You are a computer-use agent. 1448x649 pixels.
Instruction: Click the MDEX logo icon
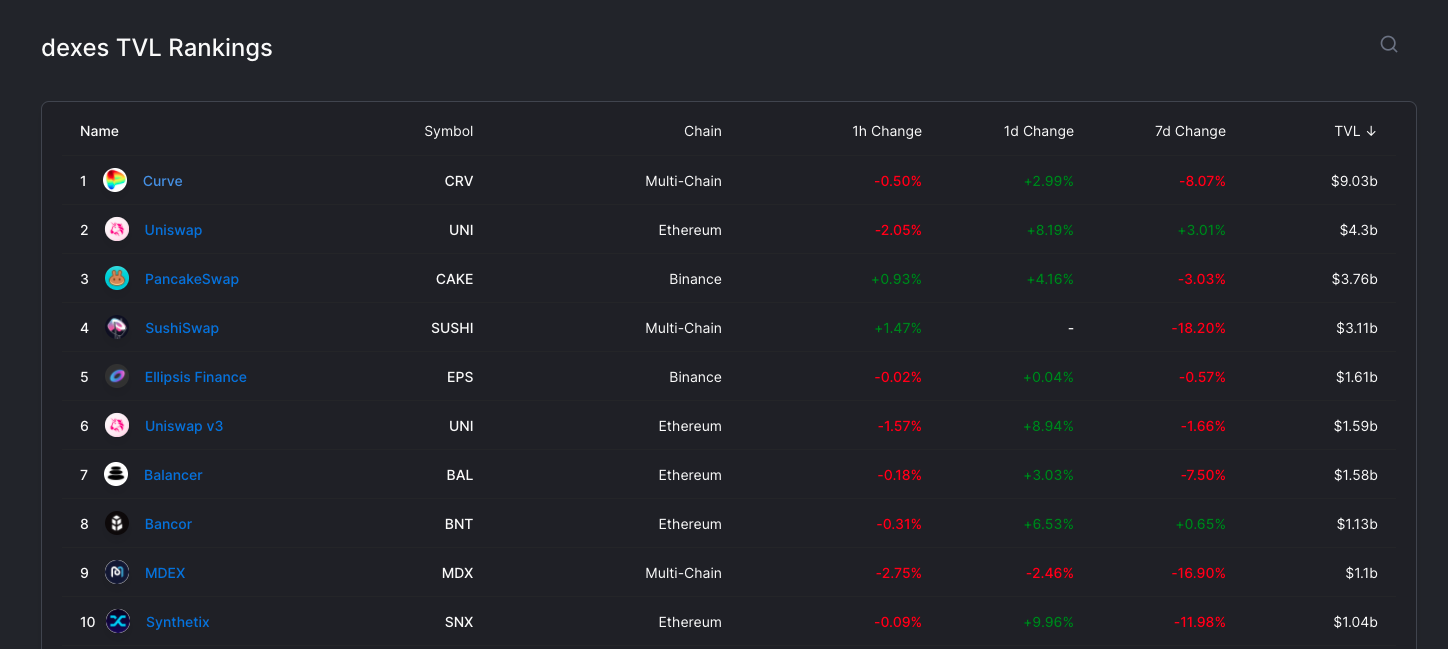(x=117, y=573)
